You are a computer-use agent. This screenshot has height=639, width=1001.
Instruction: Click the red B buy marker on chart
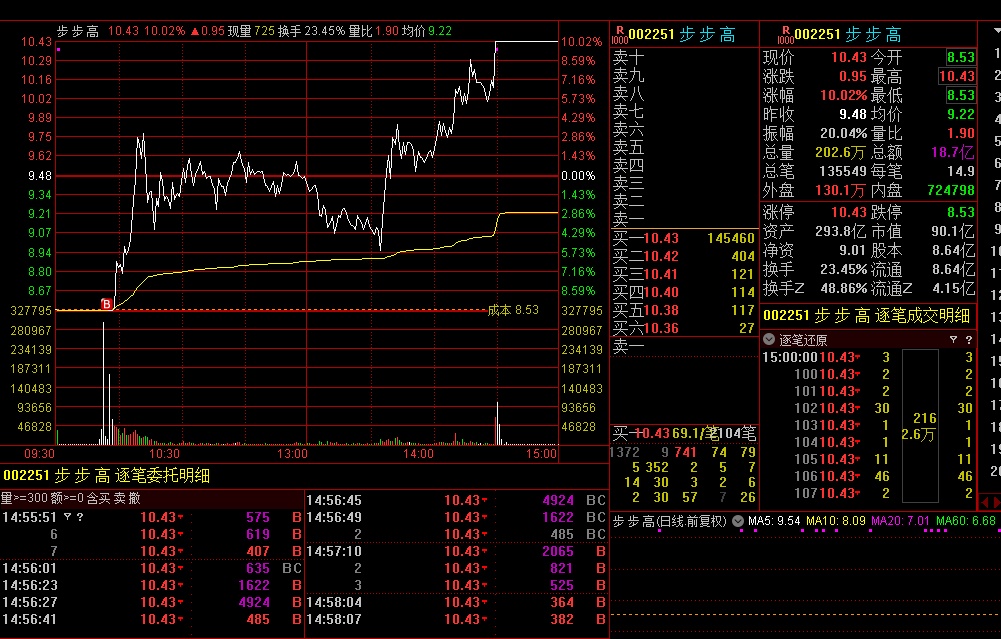point(107,304)
